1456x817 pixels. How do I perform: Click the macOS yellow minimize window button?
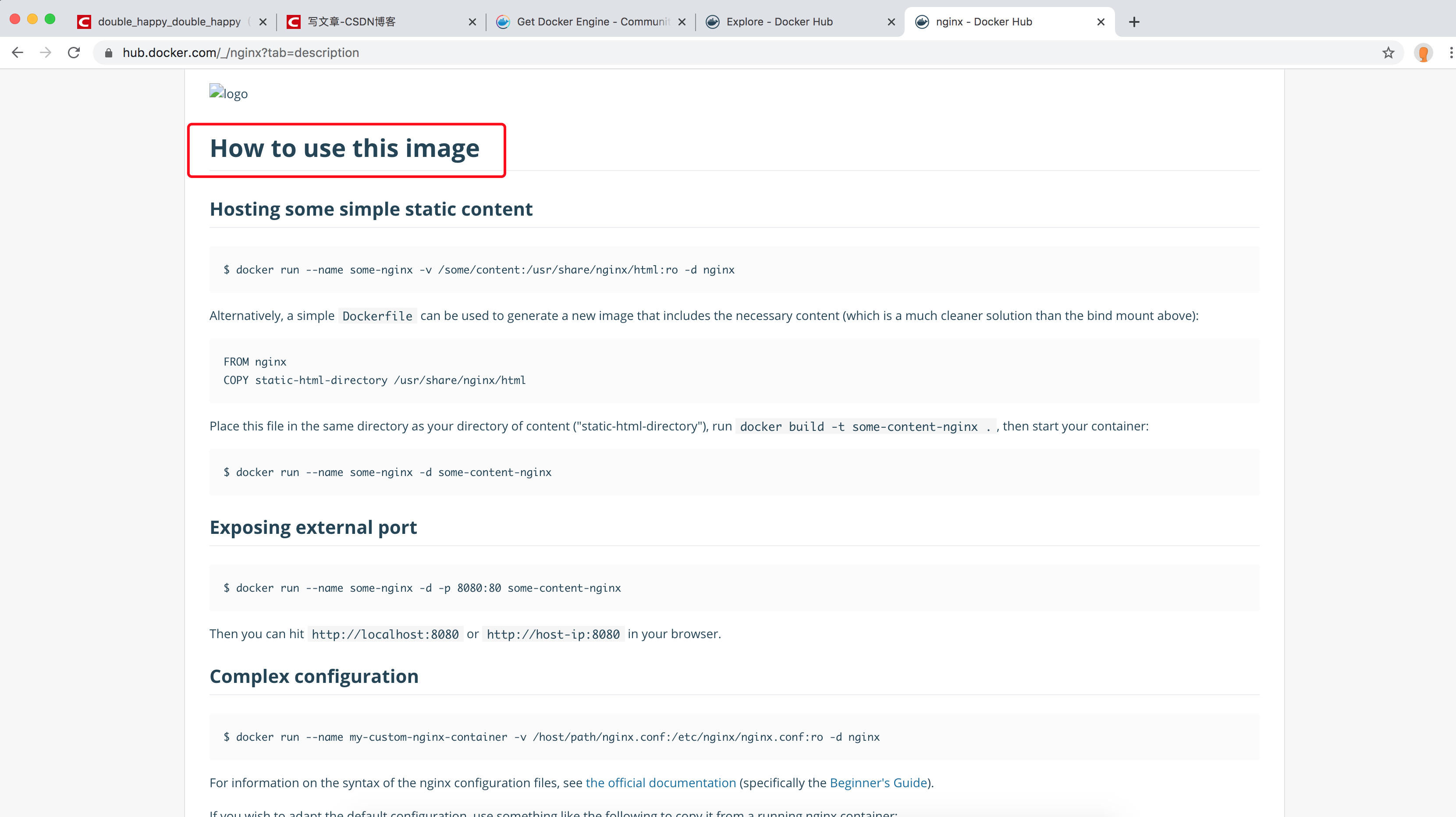pos(32,19)
